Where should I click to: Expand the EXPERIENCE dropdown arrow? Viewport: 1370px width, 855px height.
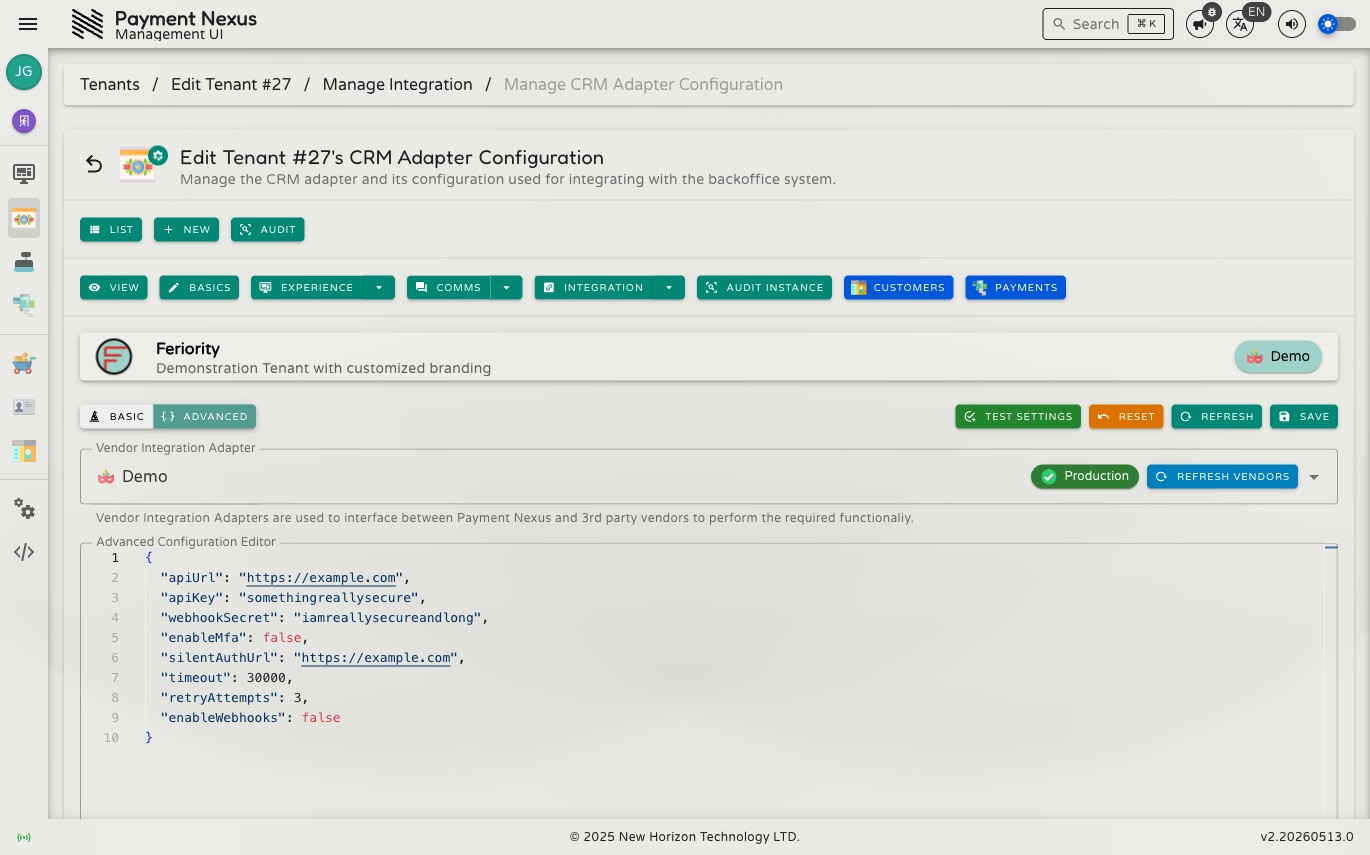click(x=379, y=288)
